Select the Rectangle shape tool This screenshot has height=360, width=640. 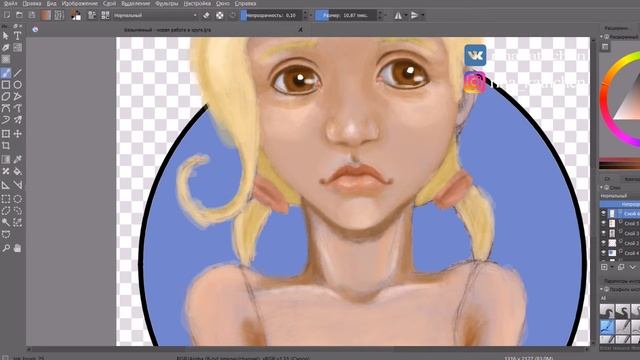[x=6, y=85]
